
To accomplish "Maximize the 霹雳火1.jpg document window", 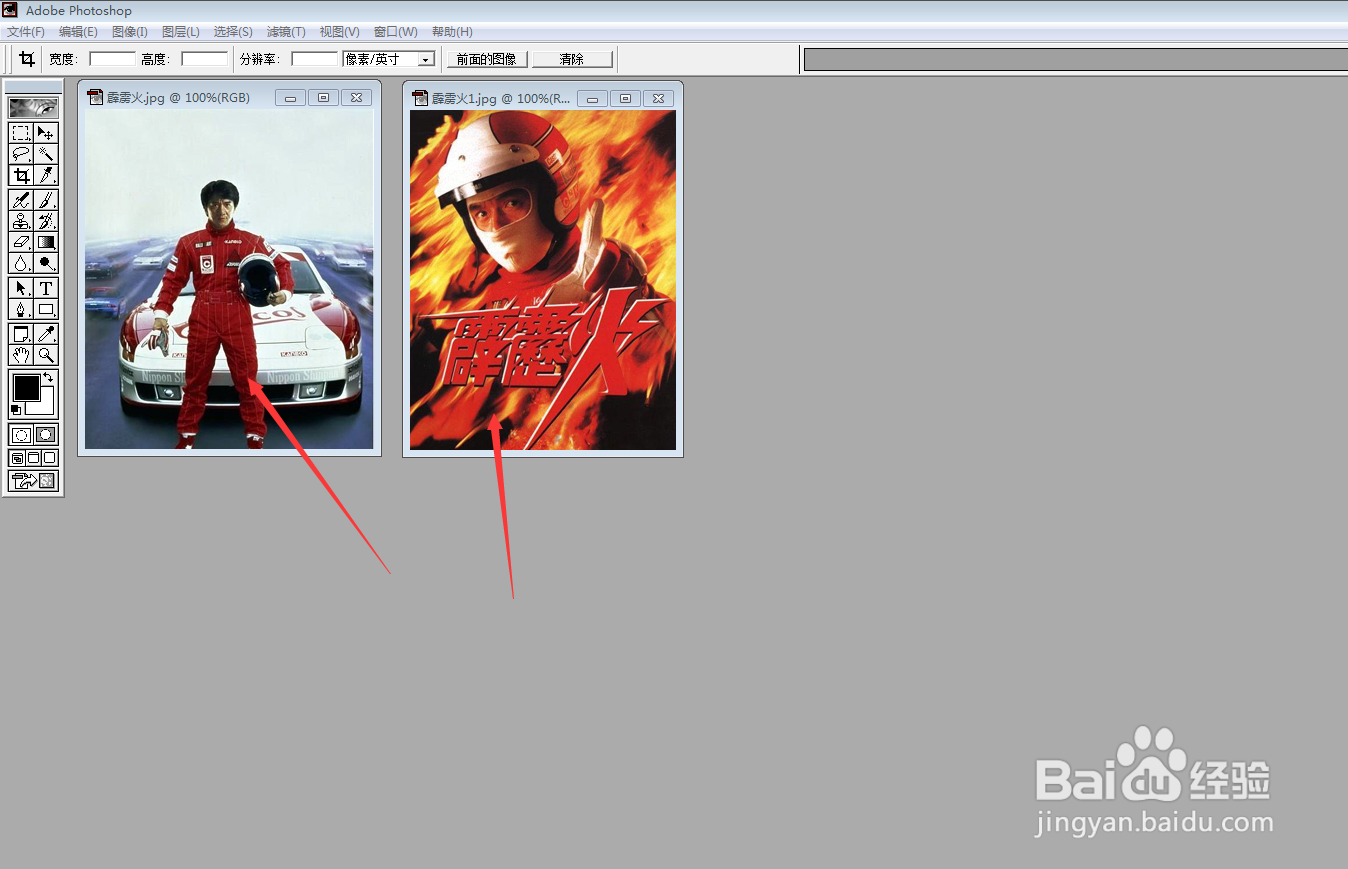I will pyautogui.click(x=625, y=98).
